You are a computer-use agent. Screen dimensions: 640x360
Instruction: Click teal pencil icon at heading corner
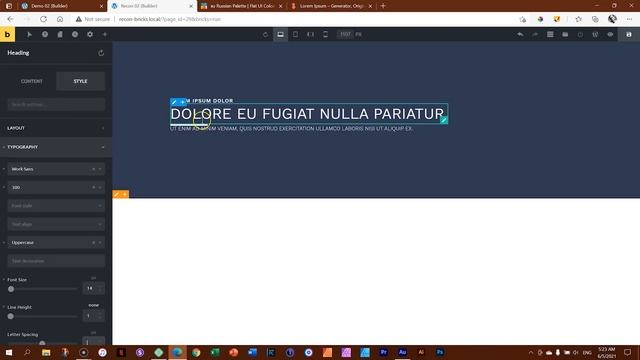click(444, 120)
